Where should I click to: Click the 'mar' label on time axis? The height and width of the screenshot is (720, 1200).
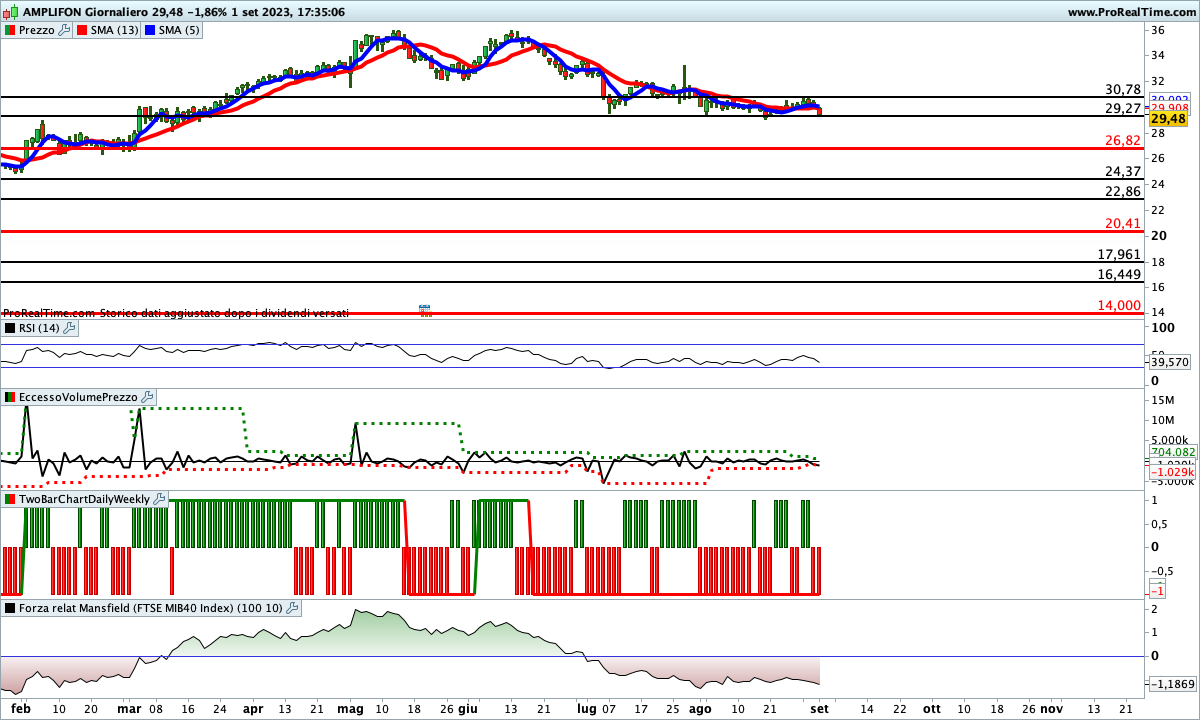(130, 707)
